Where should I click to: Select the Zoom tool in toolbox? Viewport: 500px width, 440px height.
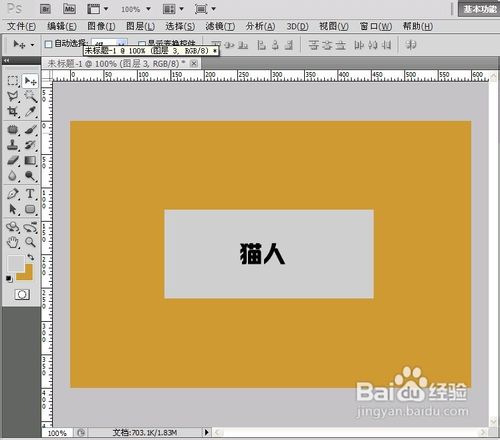(30, 242)
